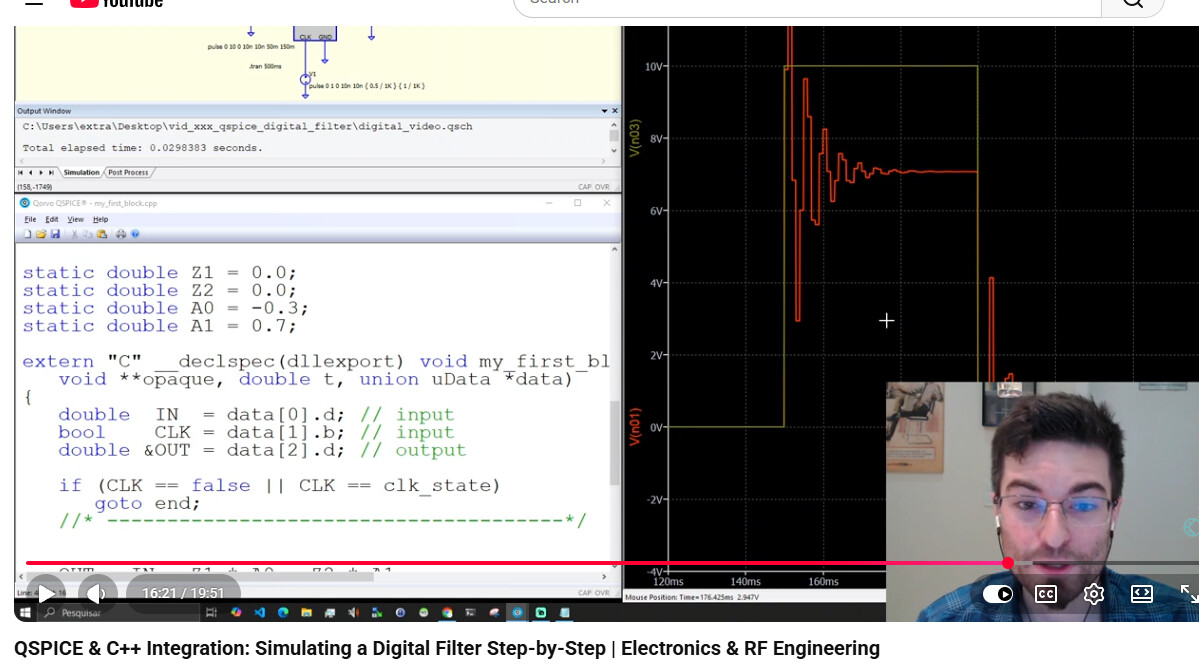Open the Help menu in QSPICE editor
The height and width of the screenshot is (666, 1199).
click(x=100, y=219)
